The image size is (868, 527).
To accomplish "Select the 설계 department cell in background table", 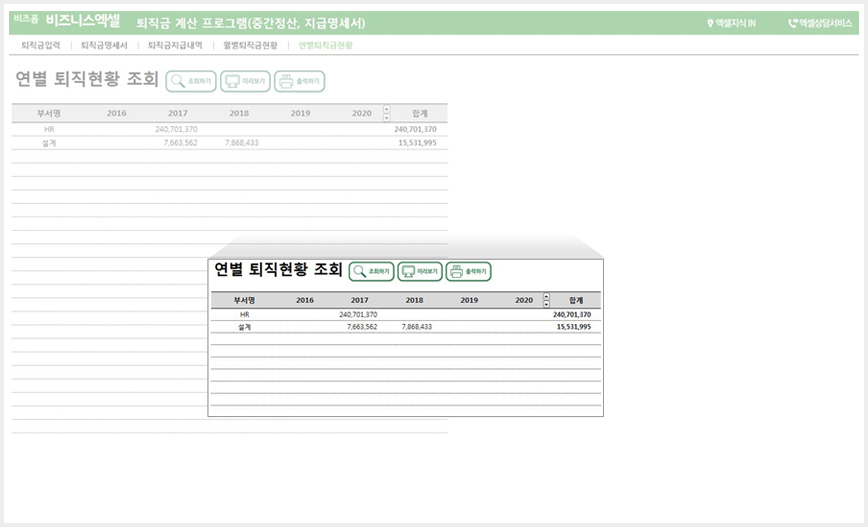I will 49,143.
